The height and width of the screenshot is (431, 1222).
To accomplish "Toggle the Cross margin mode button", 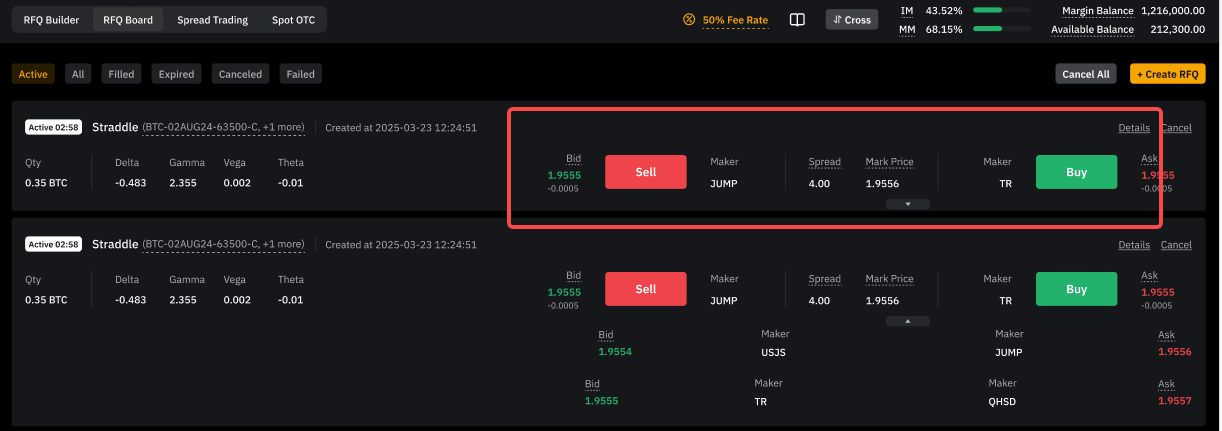I will click(851, 19).
